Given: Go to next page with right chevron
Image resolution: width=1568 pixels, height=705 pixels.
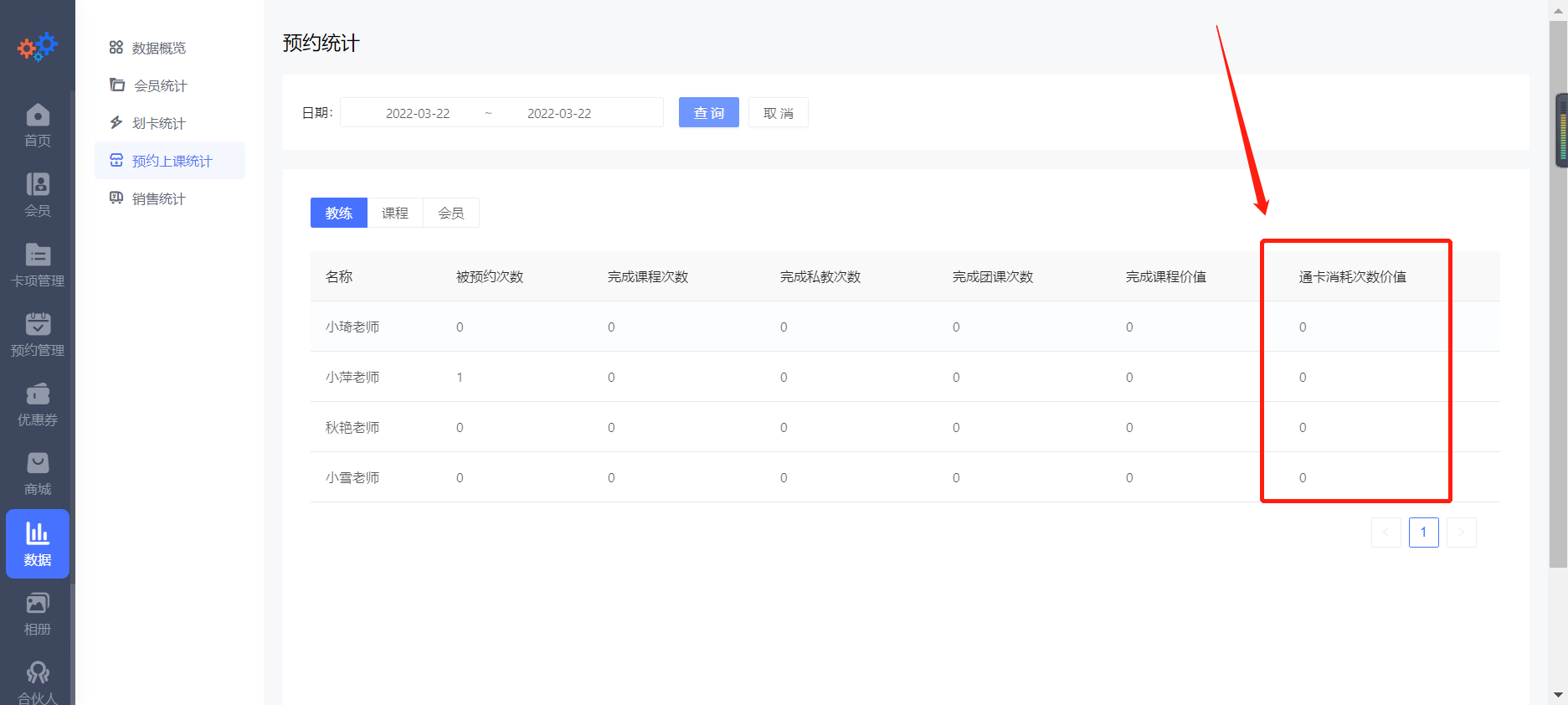Looking at the screenshot, I should point(1461,533).
